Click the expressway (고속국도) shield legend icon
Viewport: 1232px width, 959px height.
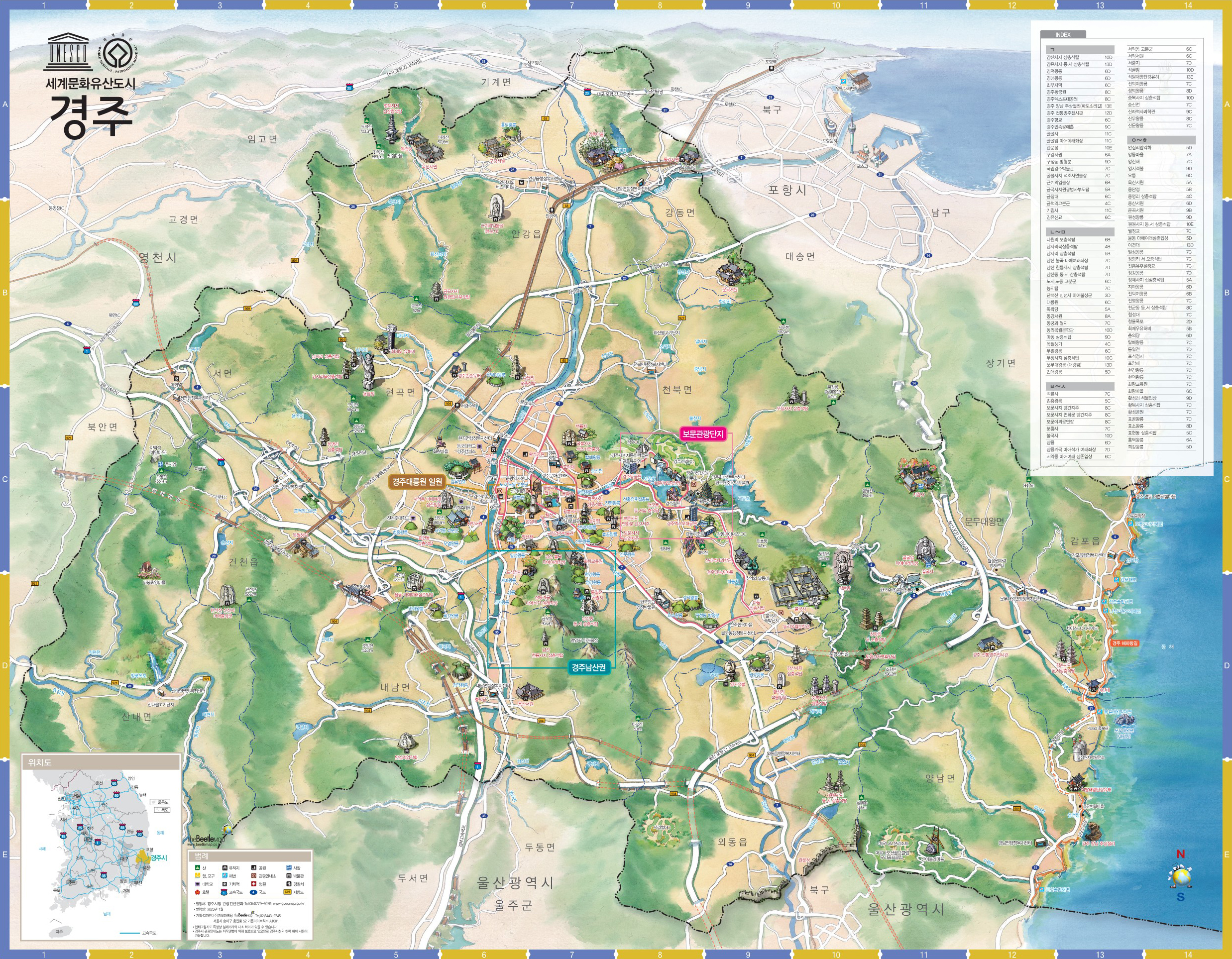click(224, 892)
